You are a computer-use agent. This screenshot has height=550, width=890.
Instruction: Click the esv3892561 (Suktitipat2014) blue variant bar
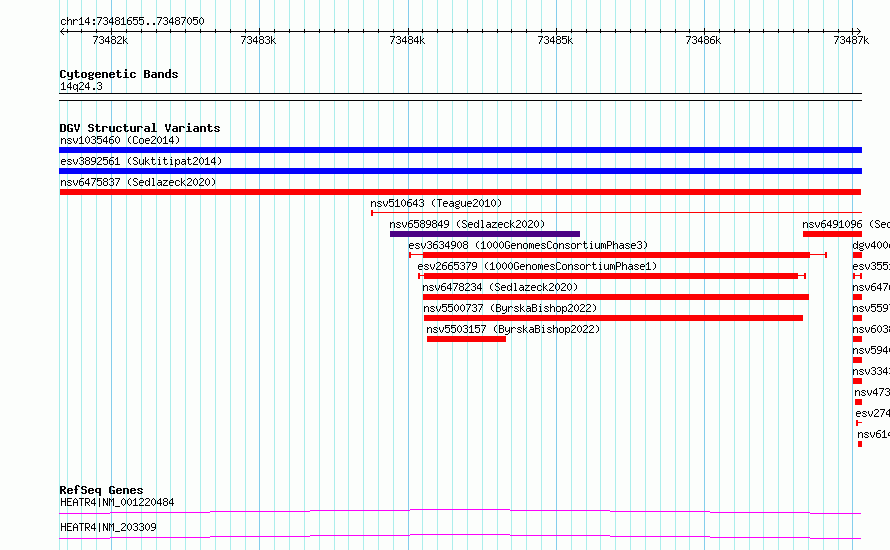(460, 171)
